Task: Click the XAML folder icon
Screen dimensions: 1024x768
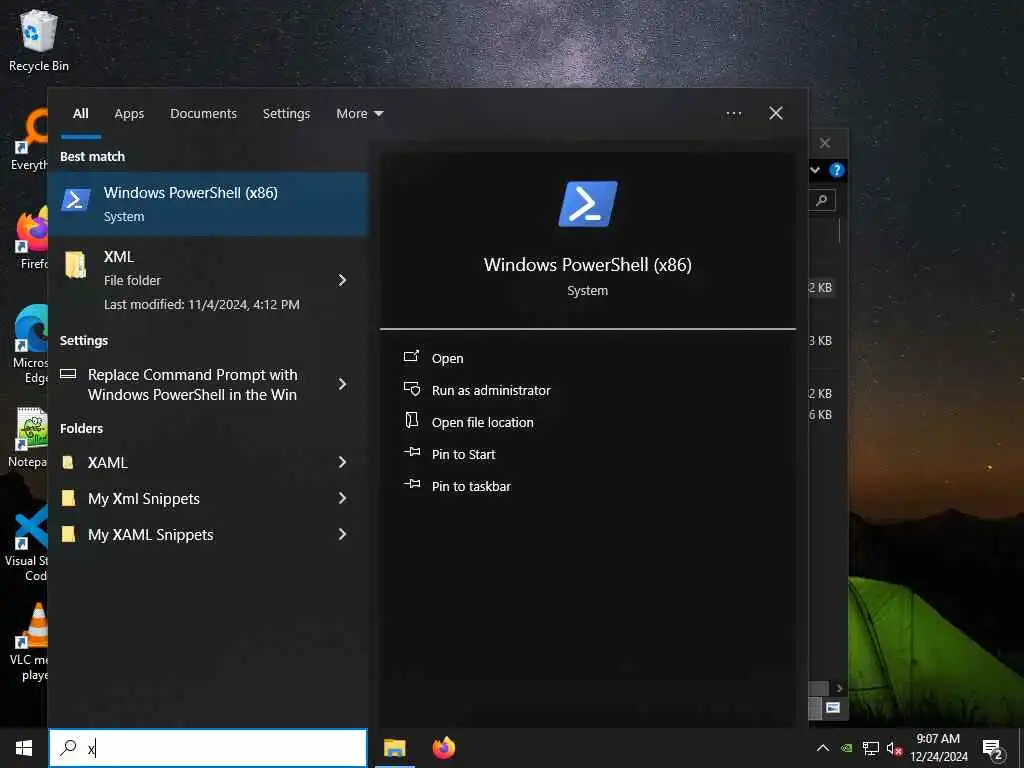Action: 67,462
